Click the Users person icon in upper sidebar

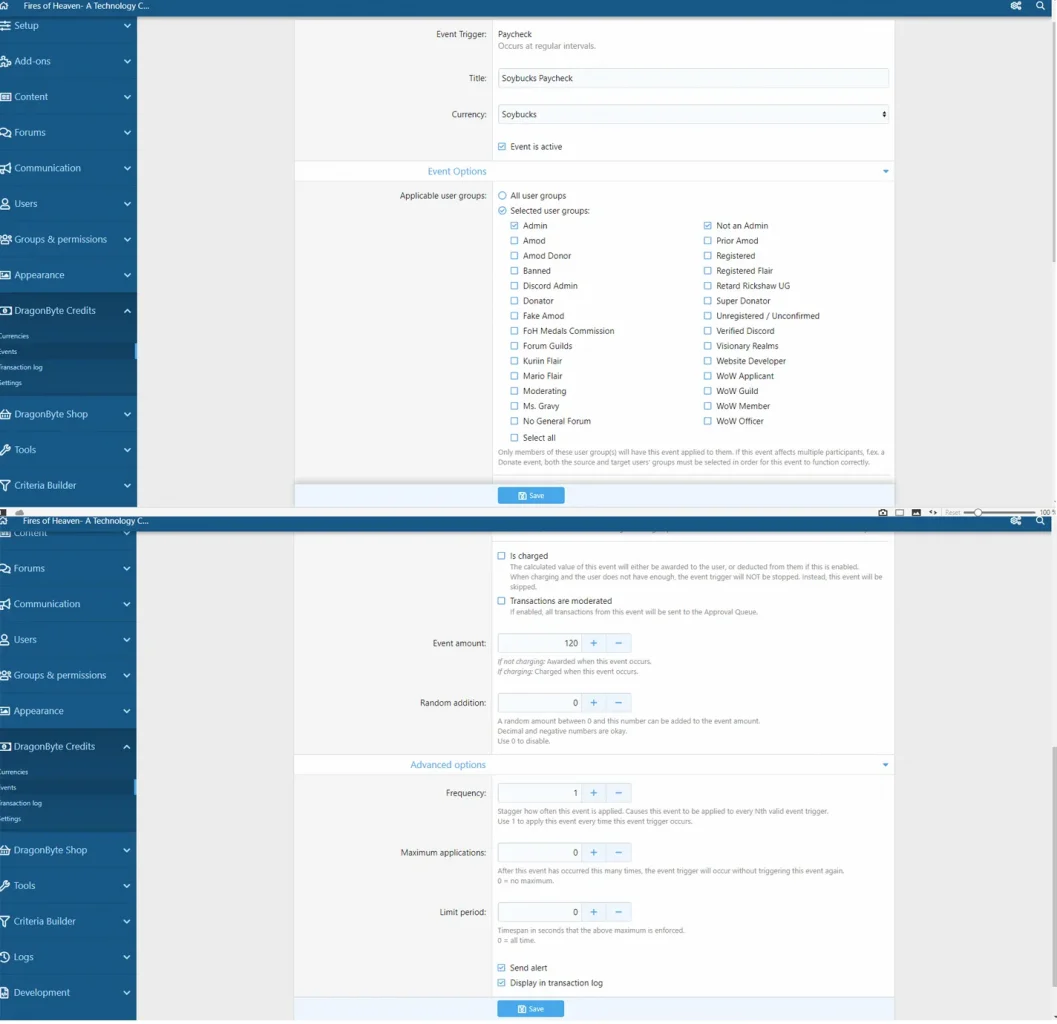tap(5, 204)
